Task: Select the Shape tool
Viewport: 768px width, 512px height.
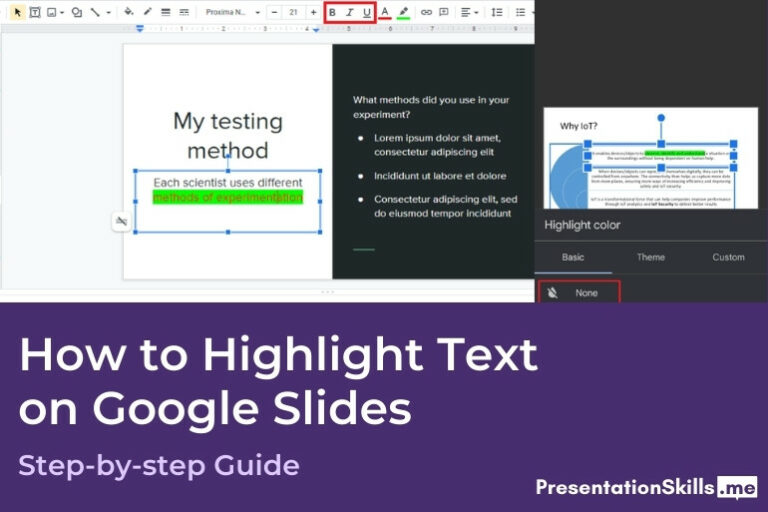Action: click(x=77, y=12)
